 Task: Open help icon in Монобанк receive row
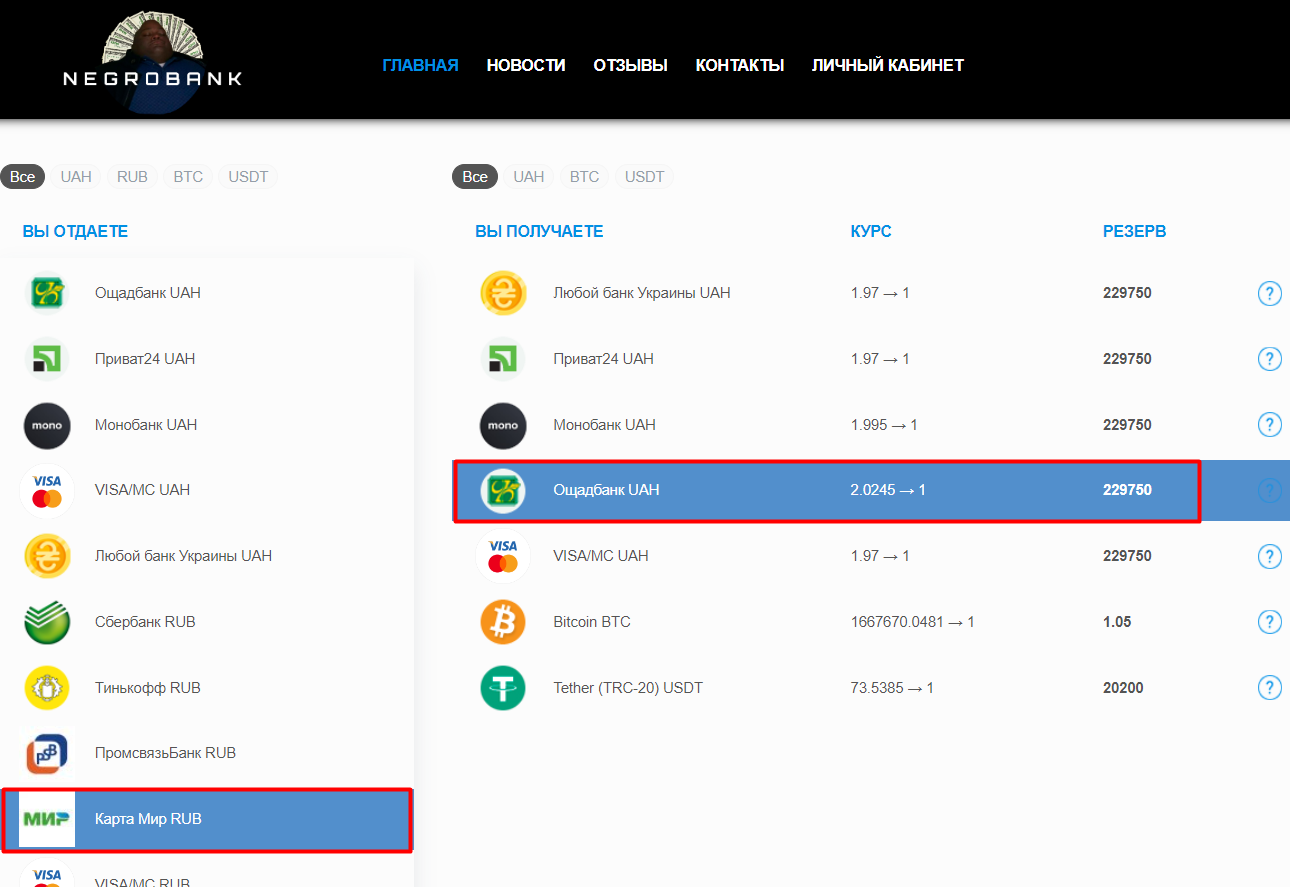tap(1269, 425)
